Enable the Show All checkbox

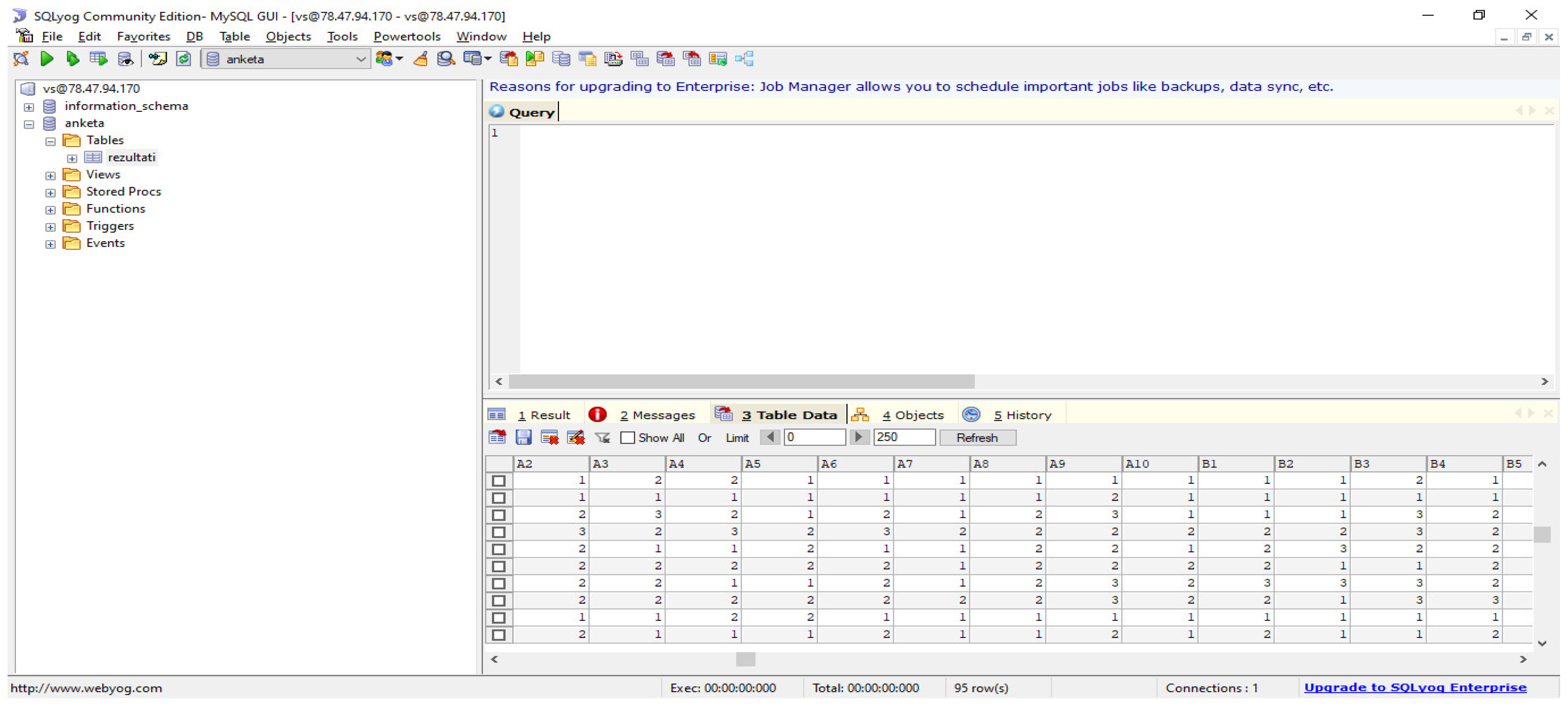pyautogui.click(x=627, y=438)
